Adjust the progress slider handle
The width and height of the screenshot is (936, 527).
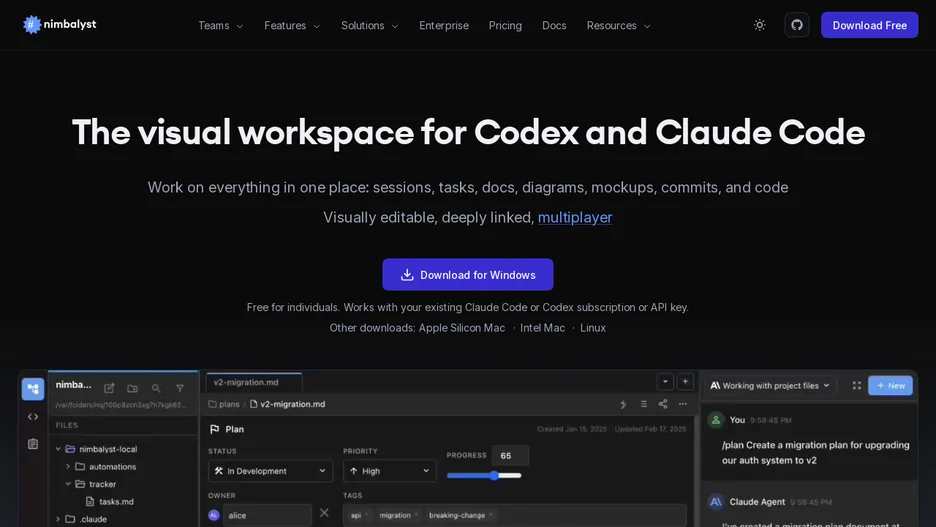point(494,476)
